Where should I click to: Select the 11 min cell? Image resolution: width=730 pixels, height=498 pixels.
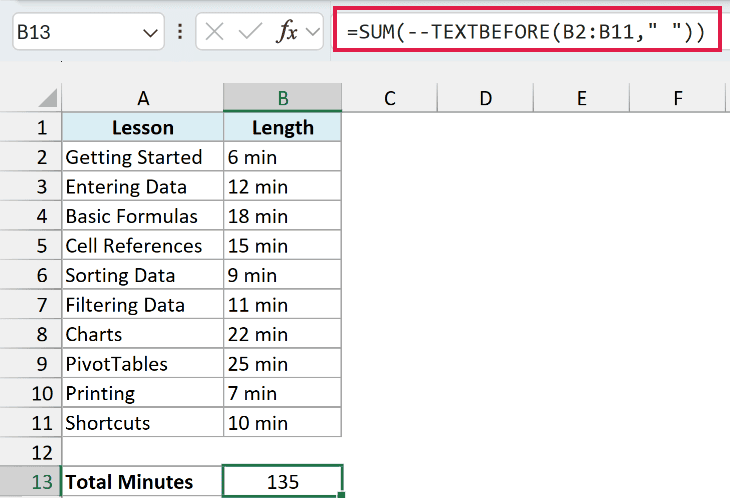[x=283, y=304]
